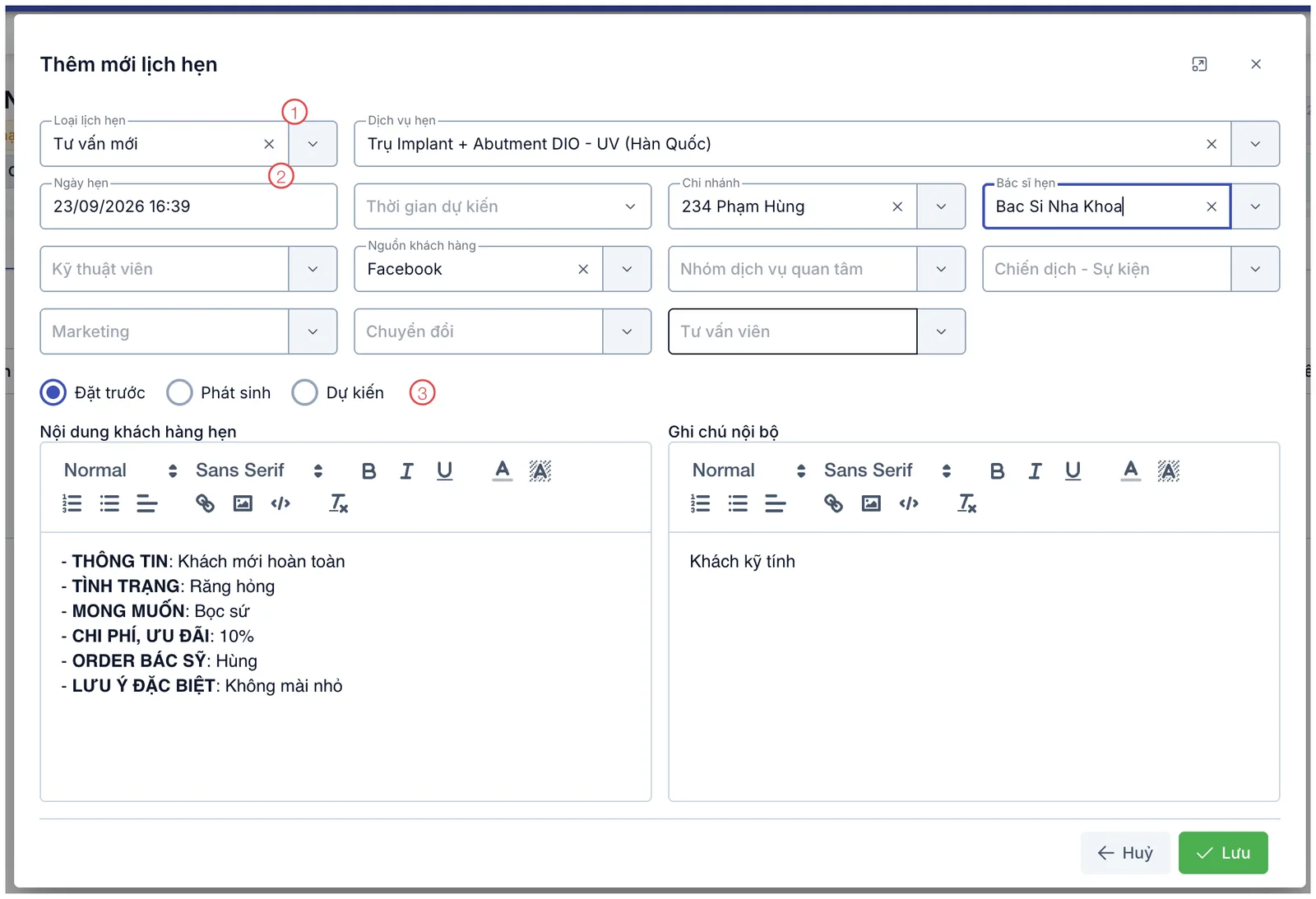Clear formatting in the Ghi chú nội bộ editor
The height and width of the screenshot is (899, 1316).
[x=966, y=503]
